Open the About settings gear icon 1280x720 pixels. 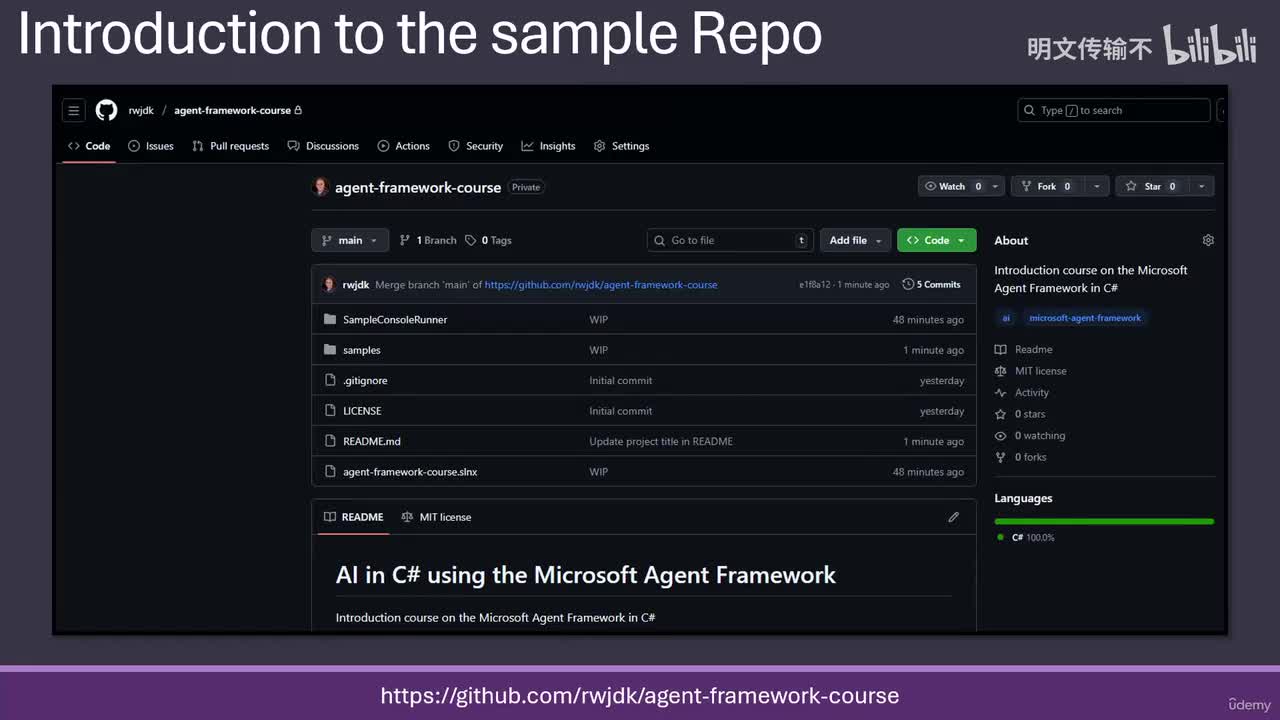(x=1208, y=240)
